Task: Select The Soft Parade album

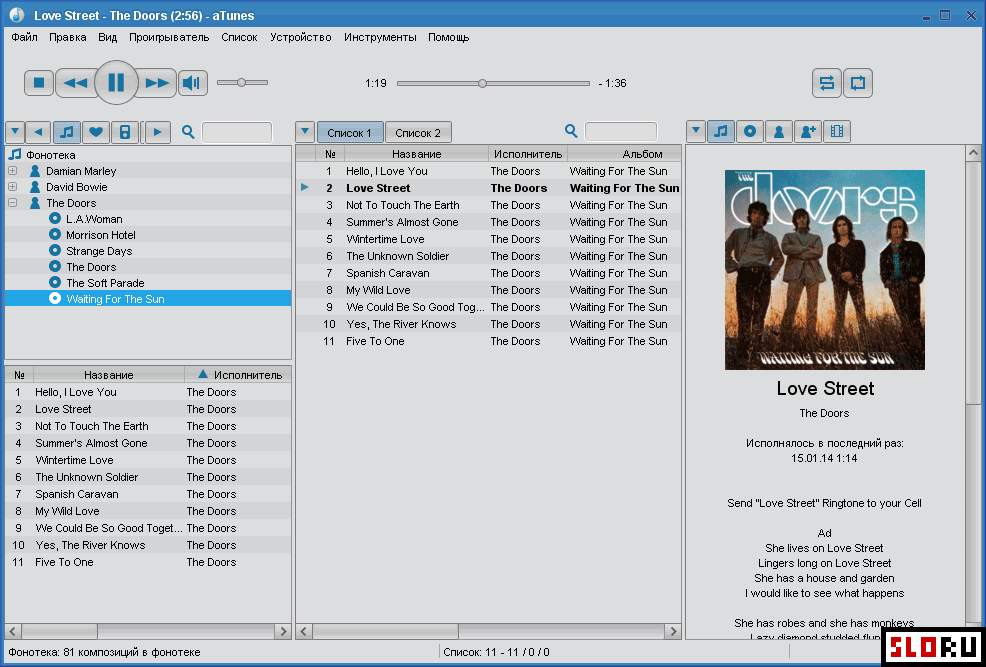Action: pyautogui.click(x=105, y=283)
